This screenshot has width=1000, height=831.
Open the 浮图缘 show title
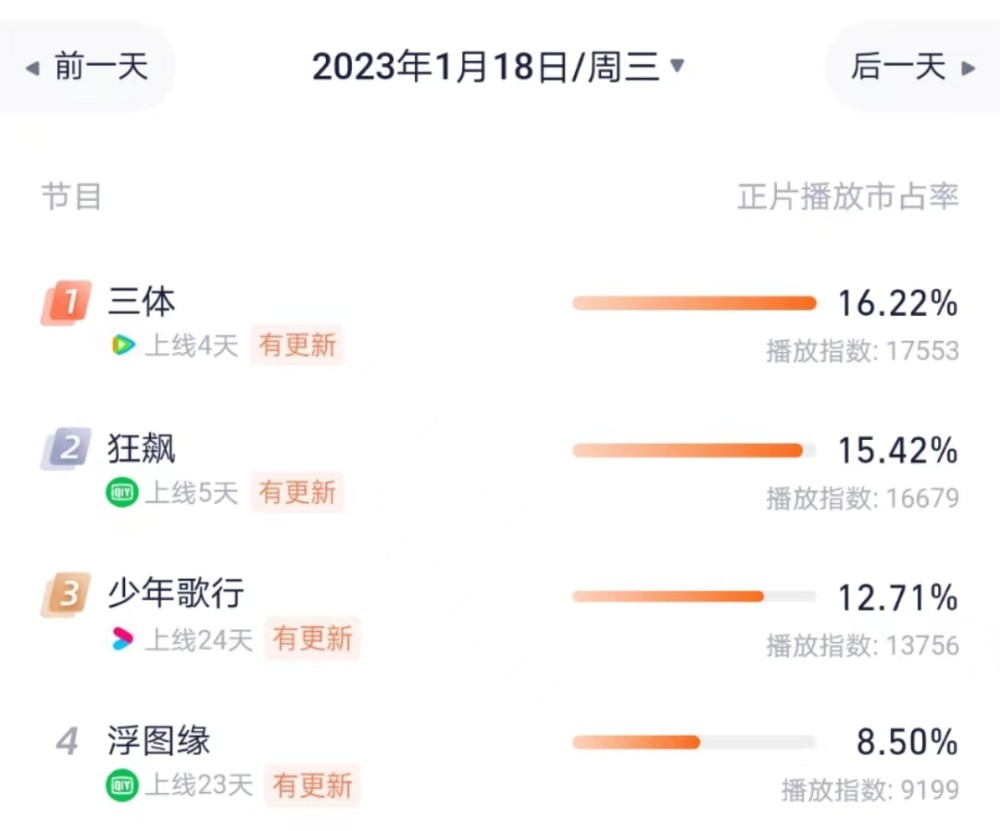tap(159, 740)
